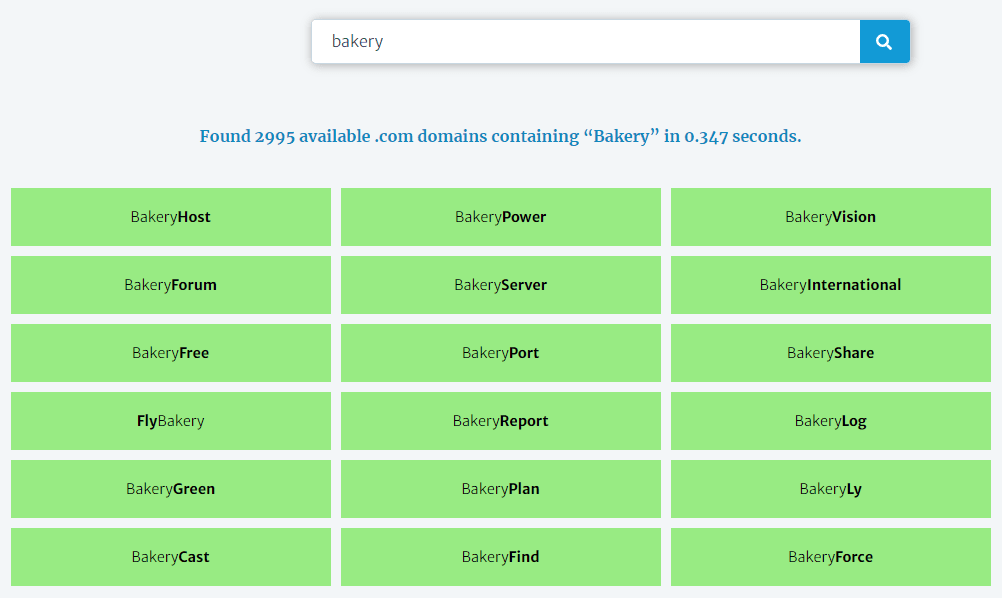Select BakeryInternational from the results

coord(830,285)
